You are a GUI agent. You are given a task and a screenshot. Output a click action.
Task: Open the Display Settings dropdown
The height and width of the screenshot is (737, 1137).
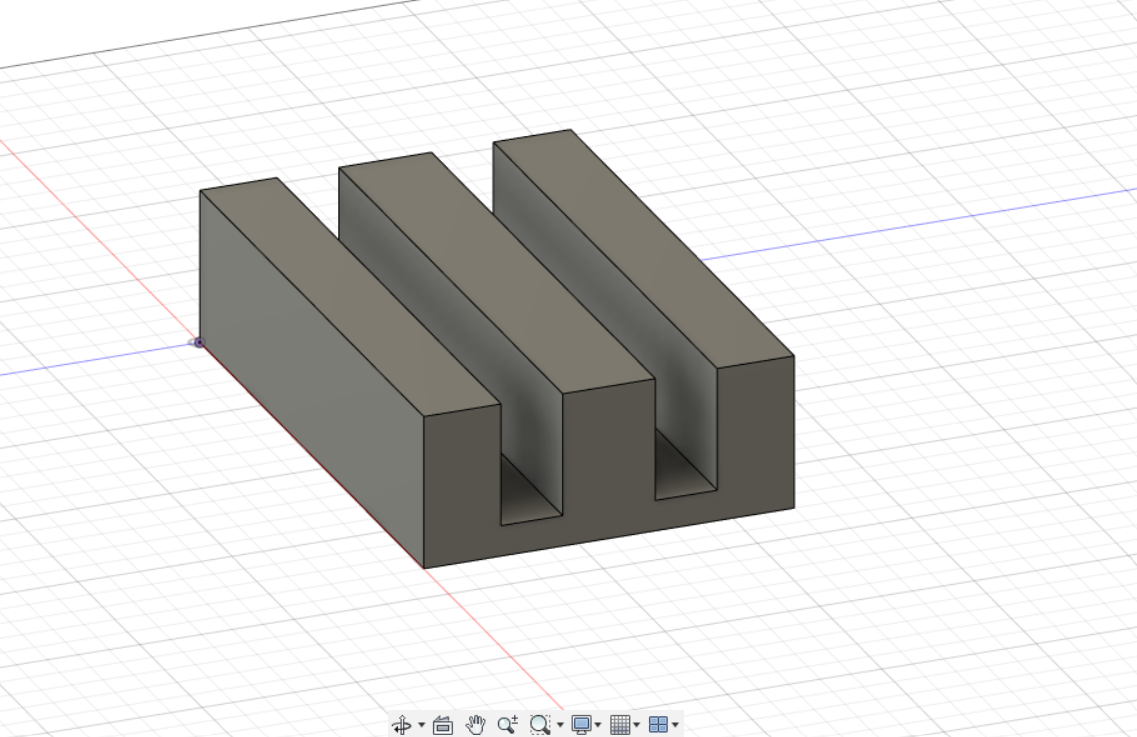(598, 723)
